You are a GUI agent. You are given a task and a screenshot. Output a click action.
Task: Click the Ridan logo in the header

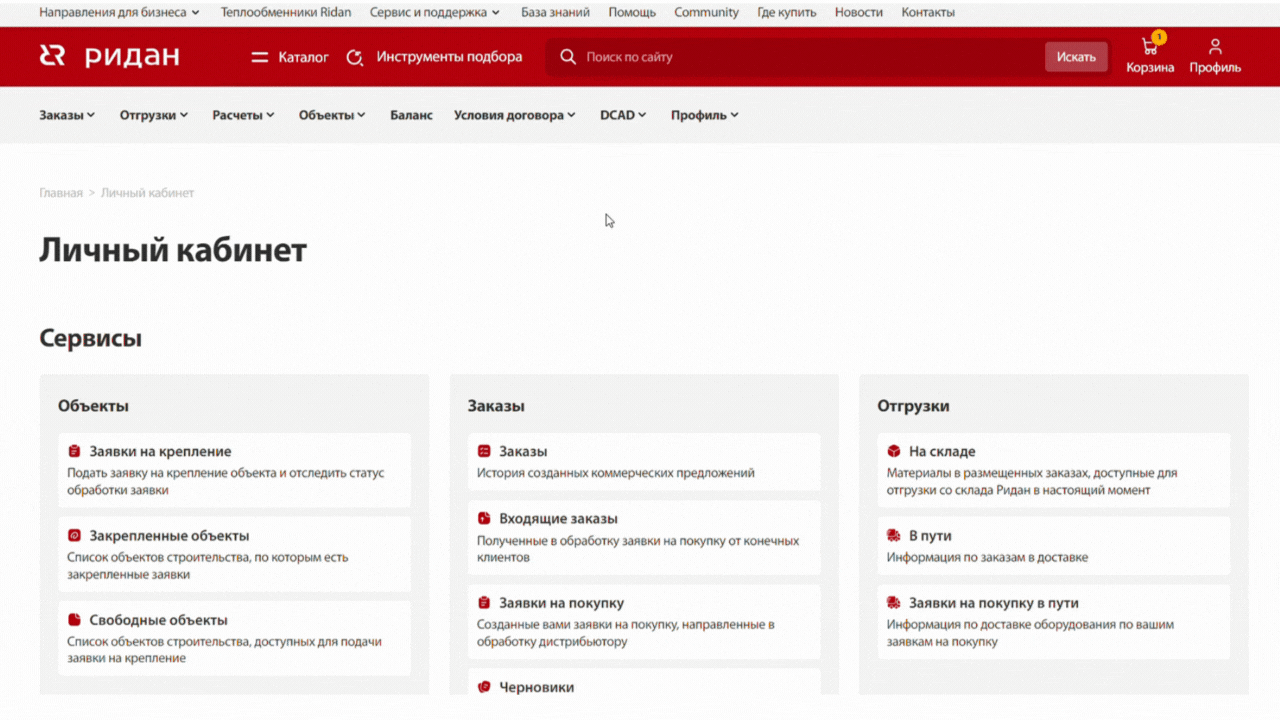click(109, 57)
